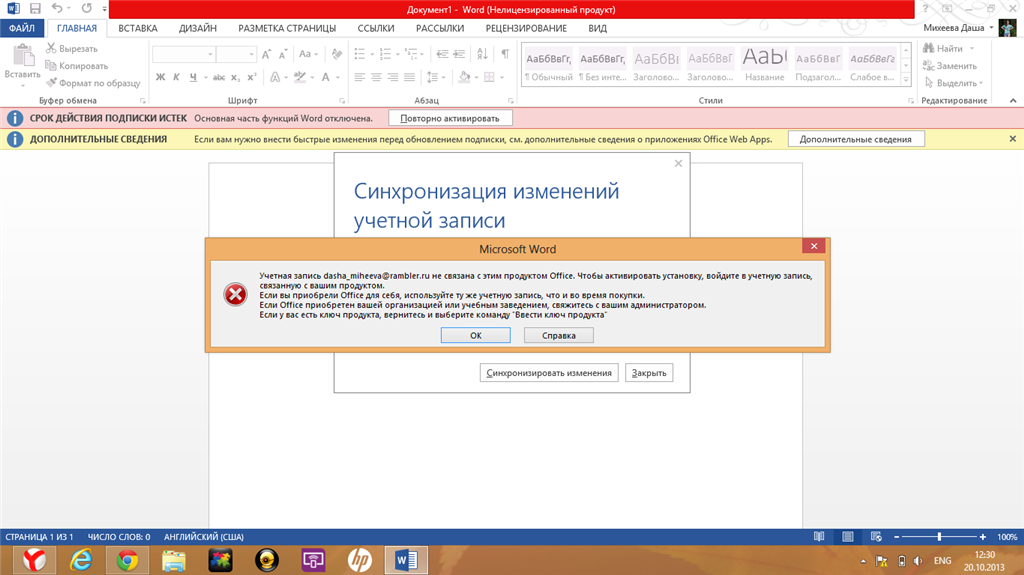Click the Копировать copy command

[x=76, y=65]
